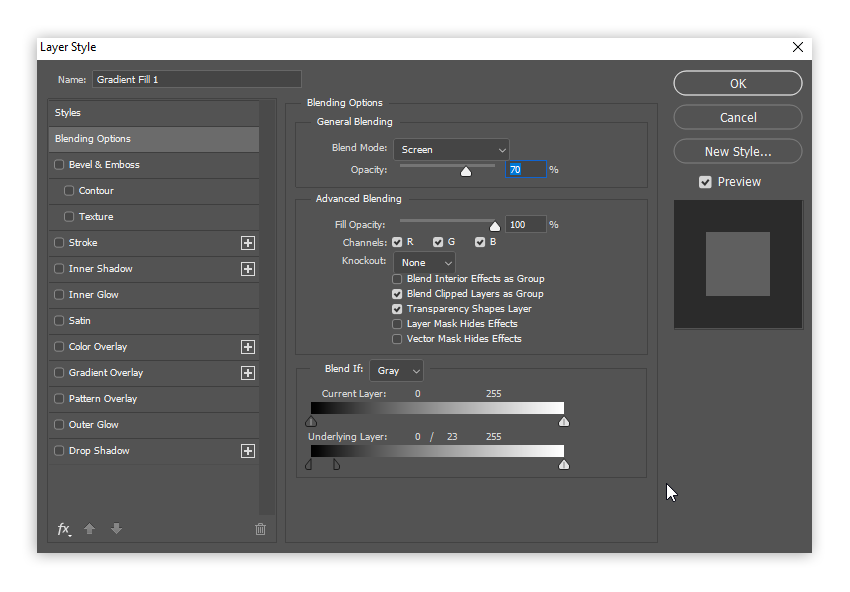The width and height of the screenshot is (850, 592).
Task: Open the fx effects menu icon
Action: coord(64,529)
